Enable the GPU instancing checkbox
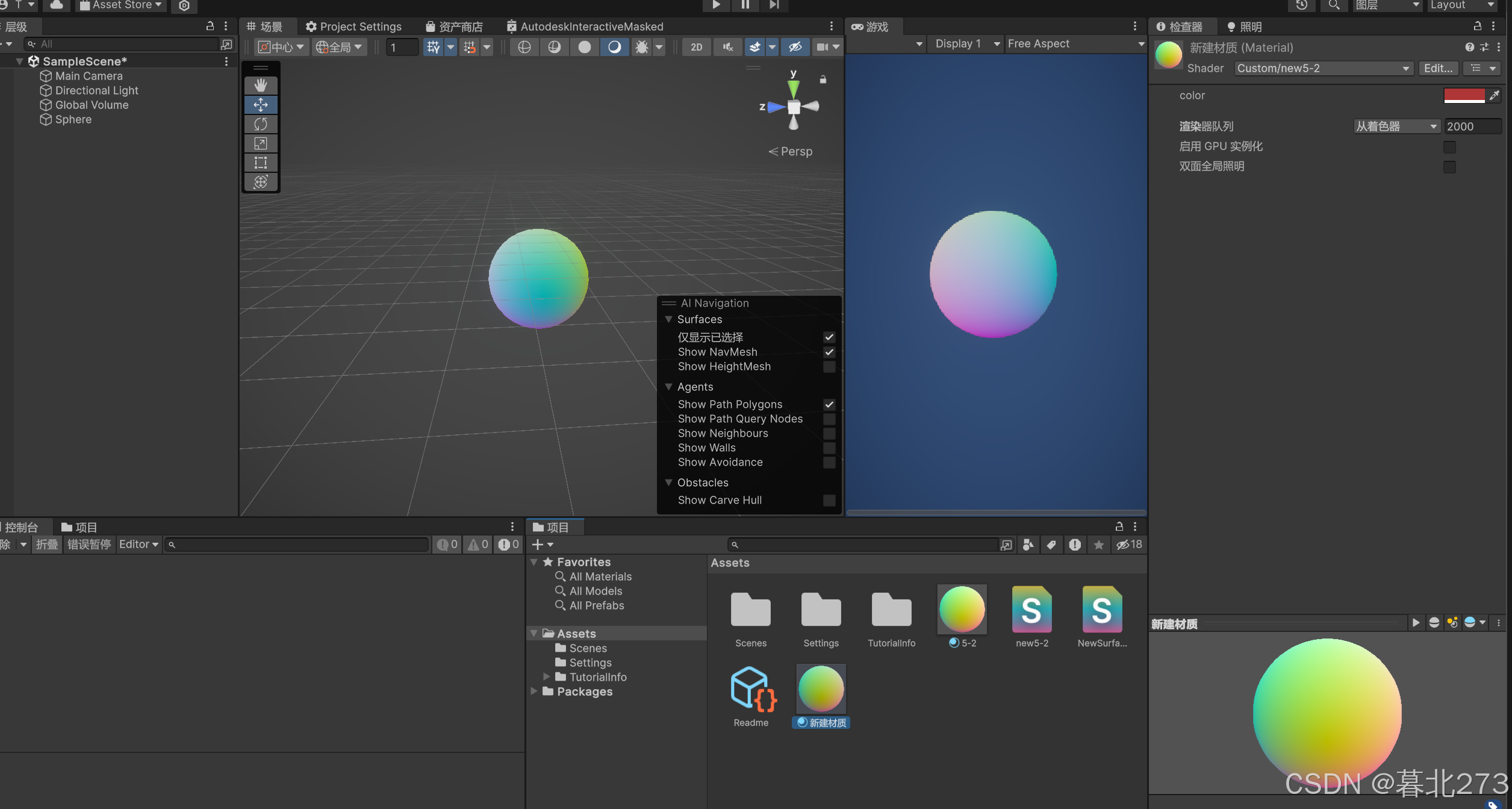The width and height of the screenshot is (1512, 809). point(1449,147)
